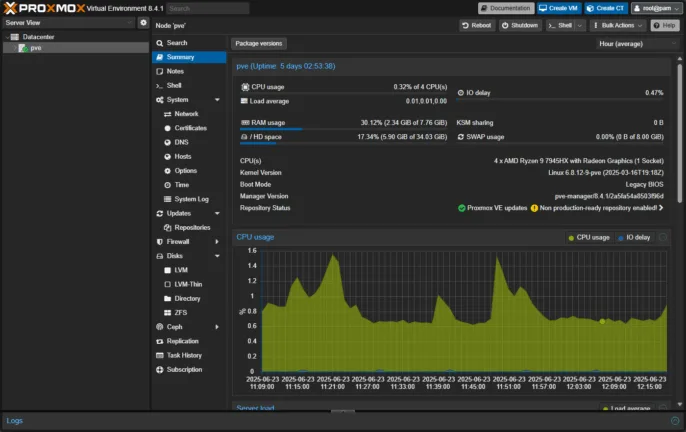686x432 pixels.
Task: Collapse the System submenu arrow
Action: [217, 100]
